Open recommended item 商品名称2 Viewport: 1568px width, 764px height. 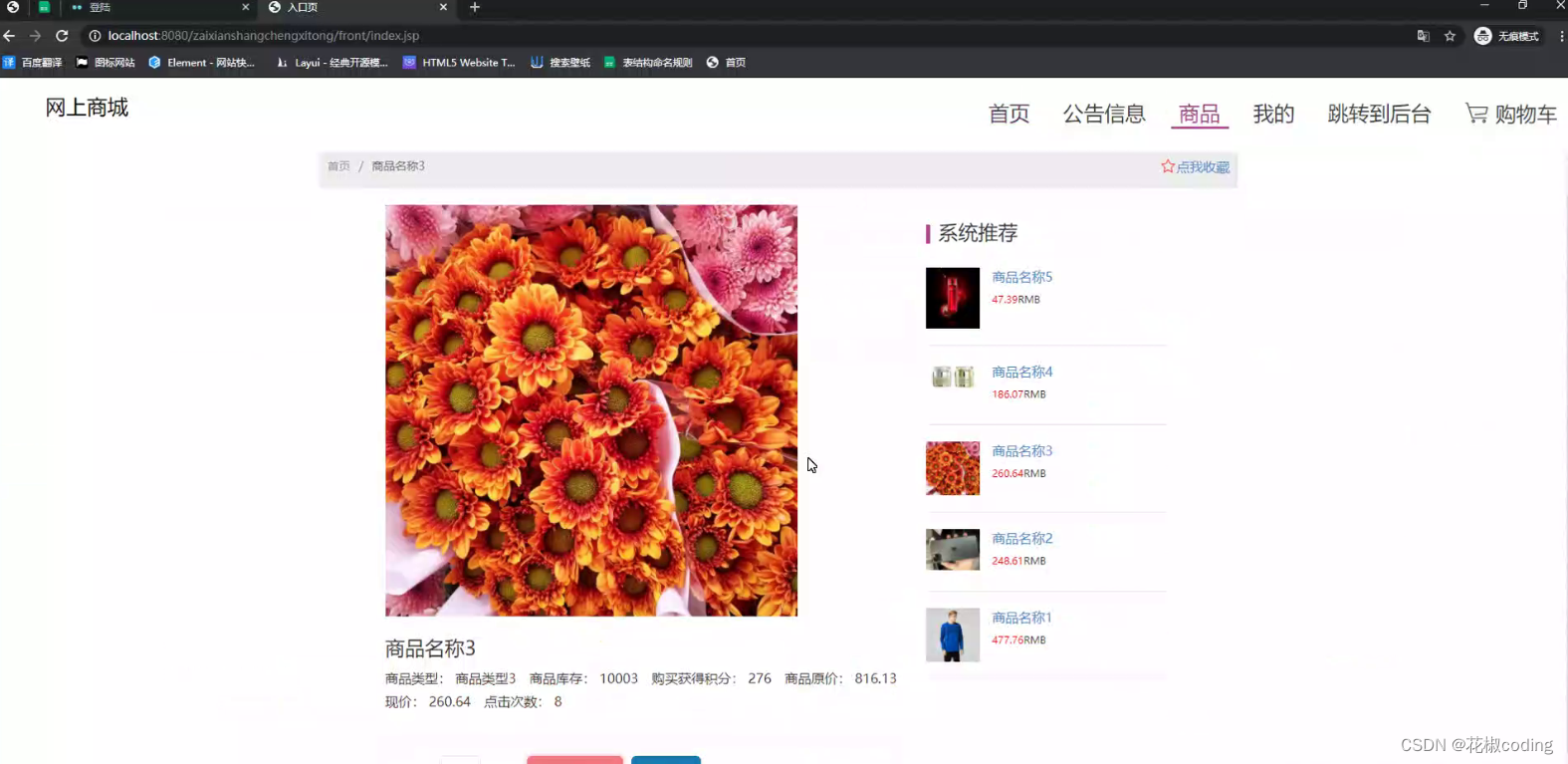pyautogui.click(x=1021, y=538)
